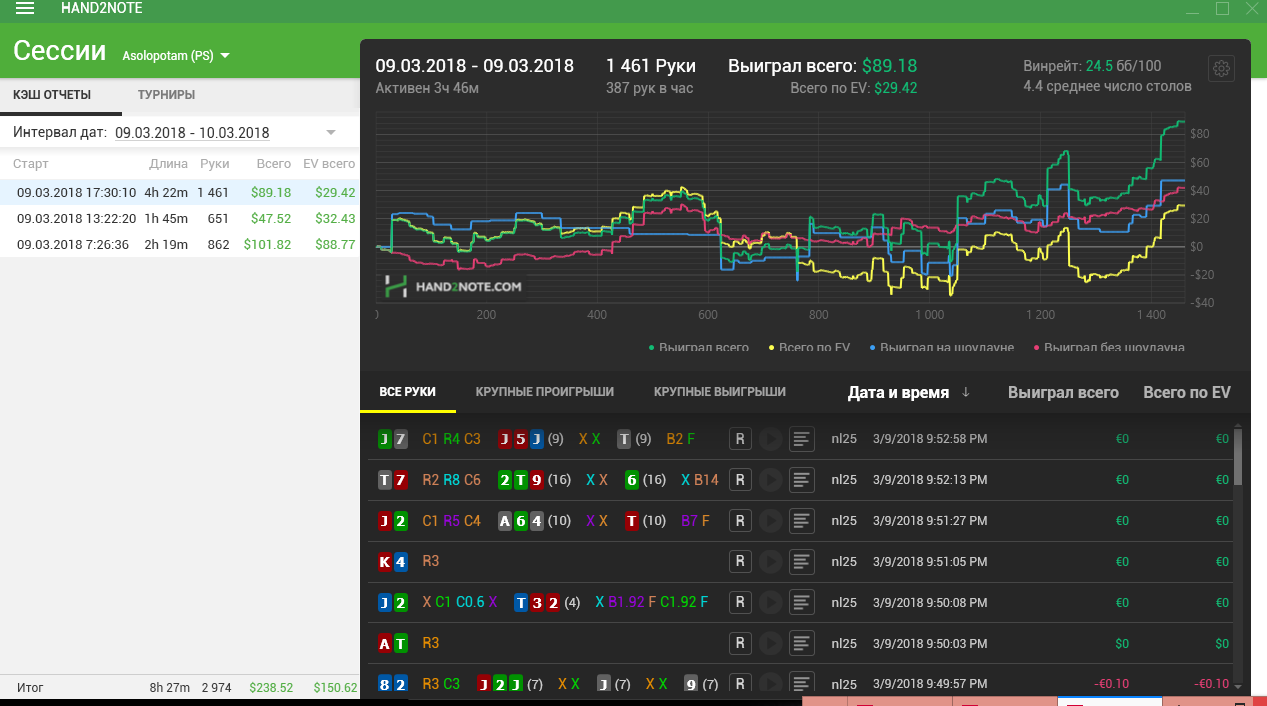Sort hands by 'Выиграл всего' column

coord(1063,393)
